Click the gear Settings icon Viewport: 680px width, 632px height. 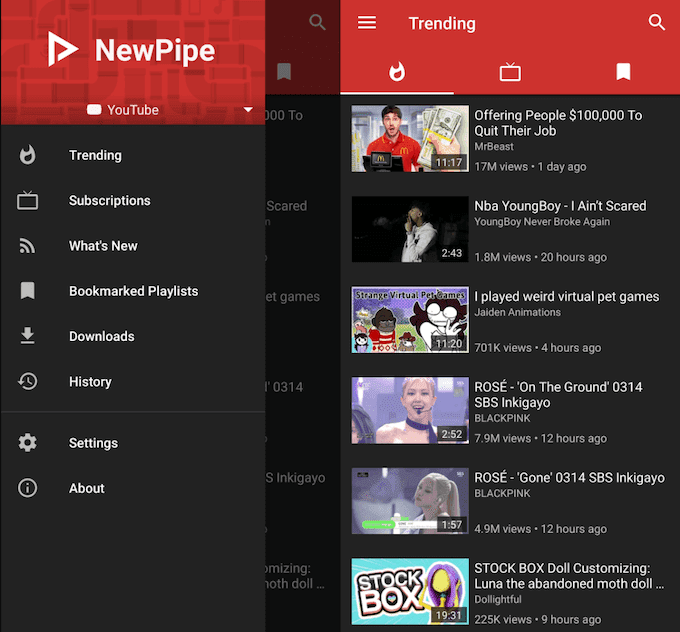coord(27,442)
